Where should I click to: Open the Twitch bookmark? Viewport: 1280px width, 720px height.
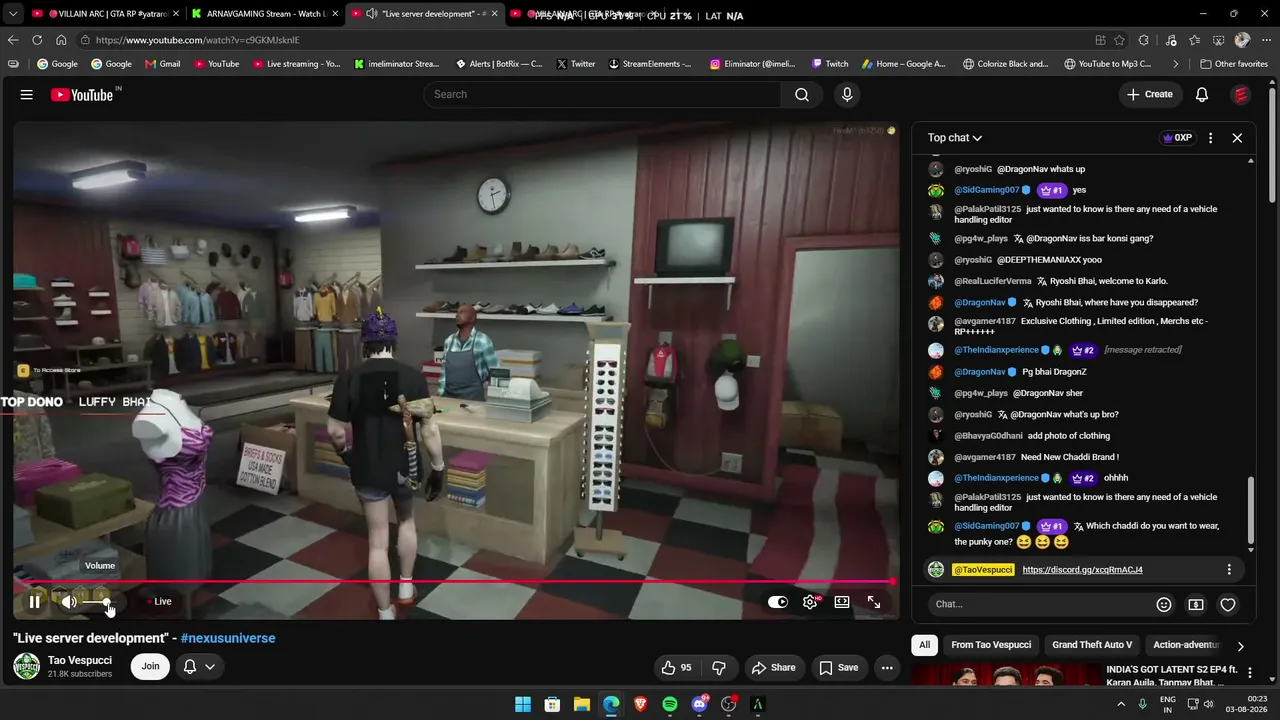point(830,64)
